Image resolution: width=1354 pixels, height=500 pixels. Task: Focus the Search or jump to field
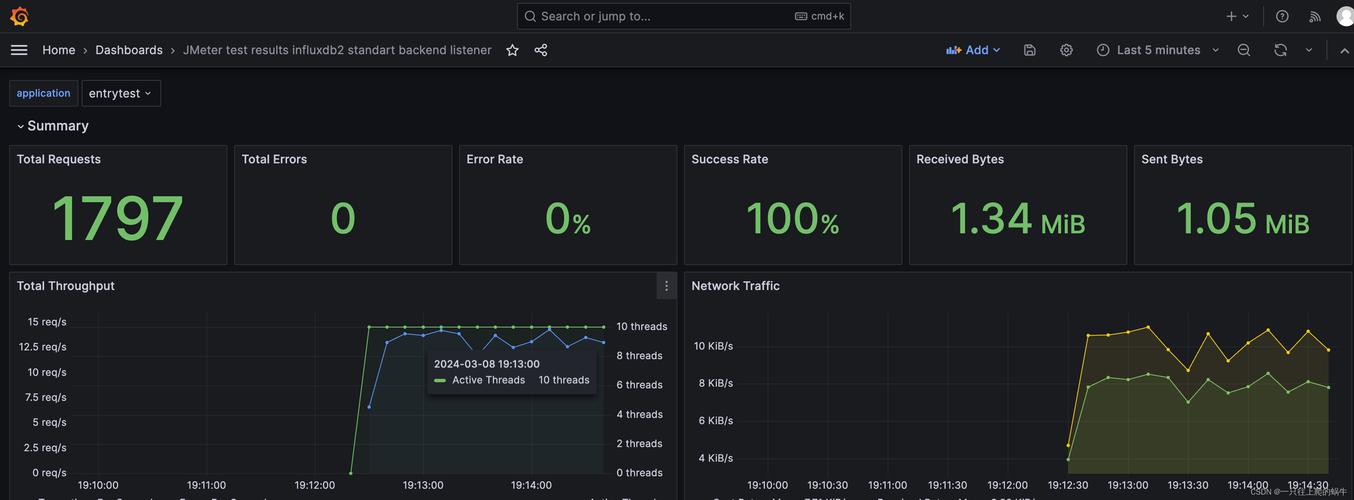(x=684, y=16)
